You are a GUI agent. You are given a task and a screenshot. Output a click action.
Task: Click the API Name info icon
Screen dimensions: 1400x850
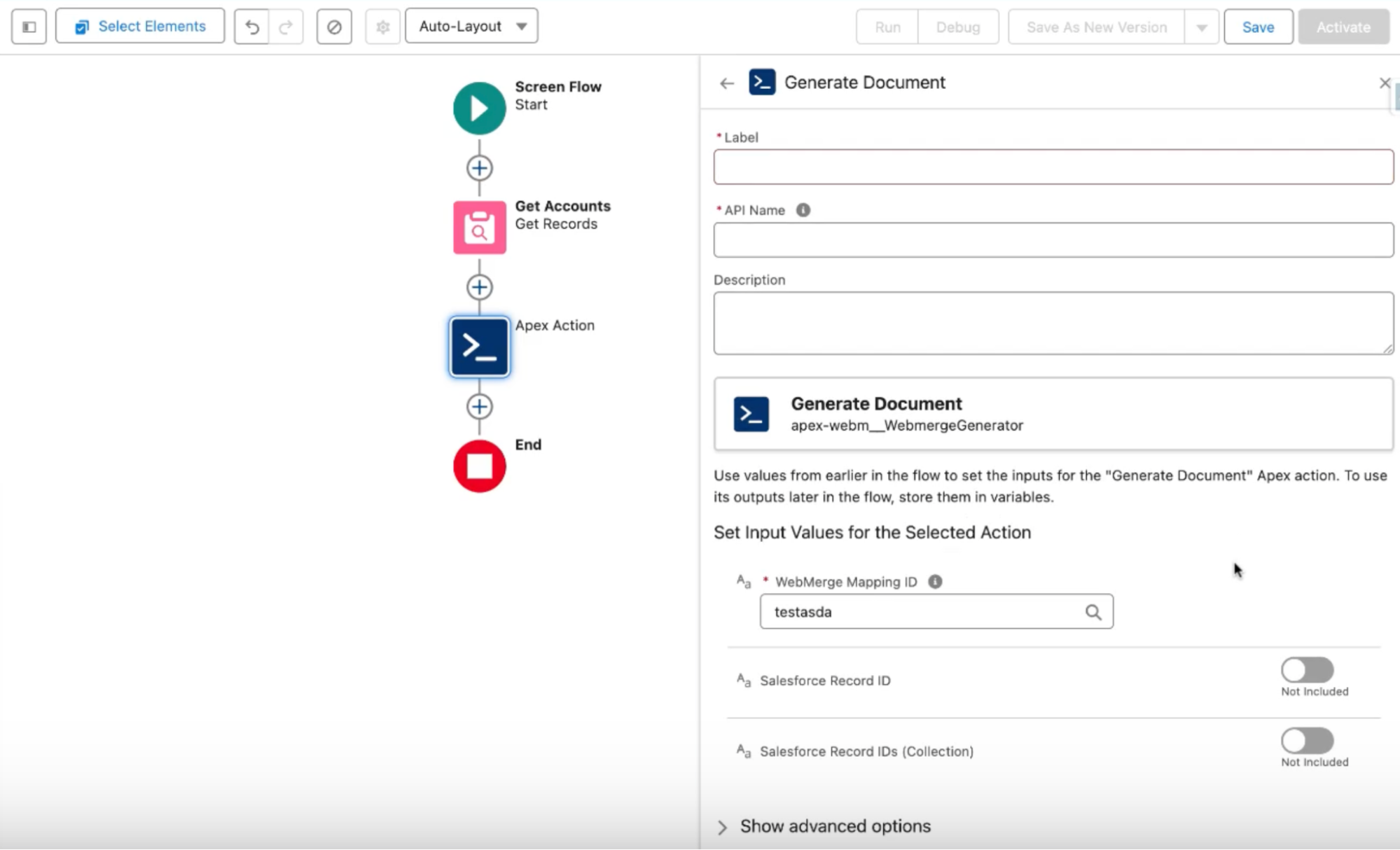tap(803, 210)
